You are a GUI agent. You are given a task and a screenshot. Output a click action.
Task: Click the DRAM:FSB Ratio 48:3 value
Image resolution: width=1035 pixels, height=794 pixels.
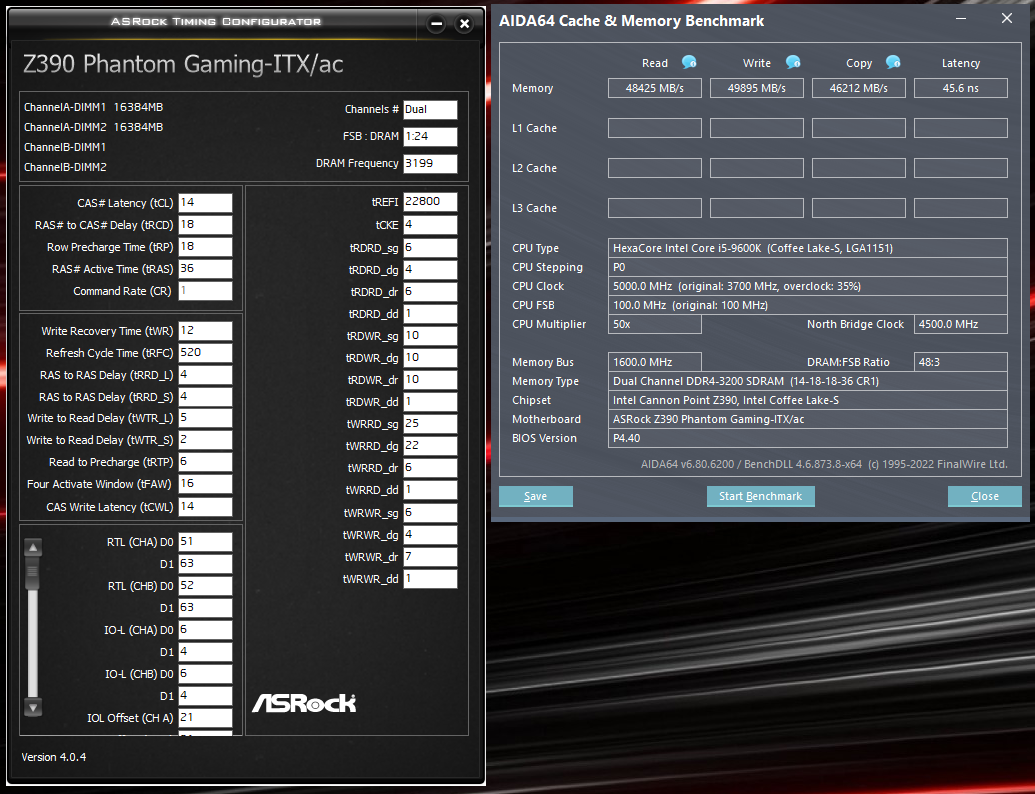960,362
